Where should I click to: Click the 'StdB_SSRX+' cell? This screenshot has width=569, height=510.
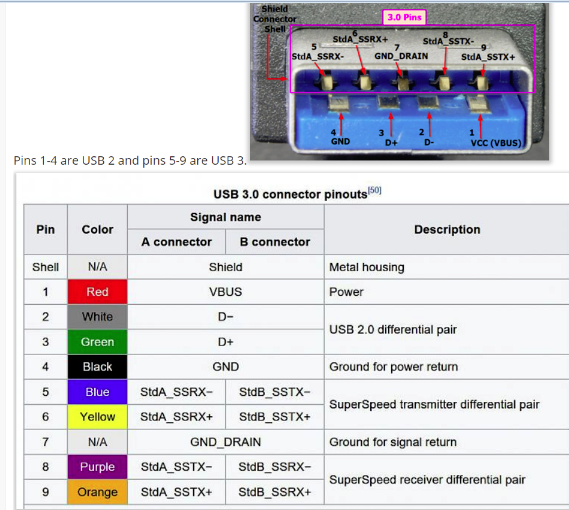coord(275,492)
